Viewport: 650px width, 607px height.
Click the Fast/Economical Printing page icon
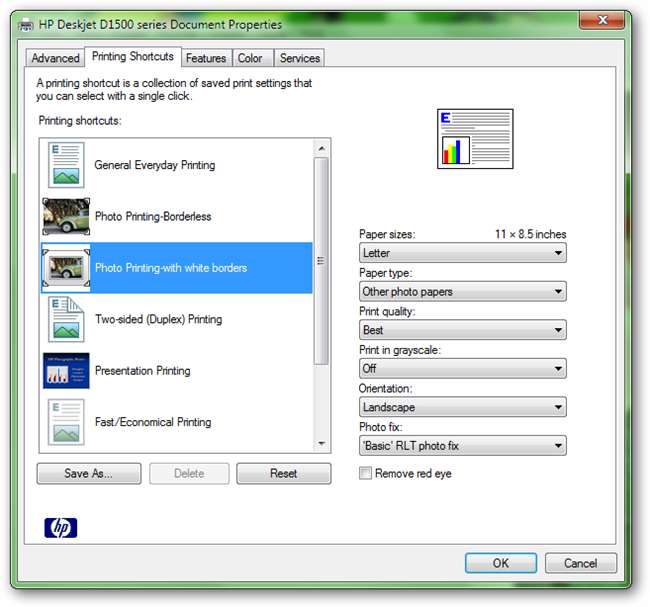[x=66, y=422]
